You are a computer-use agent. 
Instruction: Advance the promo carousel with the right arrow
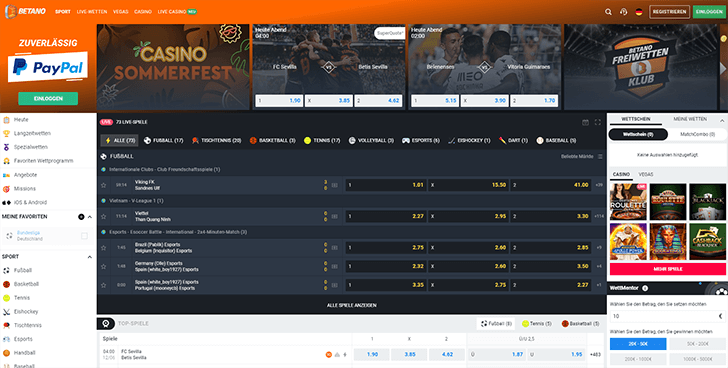tap(722, 68)
